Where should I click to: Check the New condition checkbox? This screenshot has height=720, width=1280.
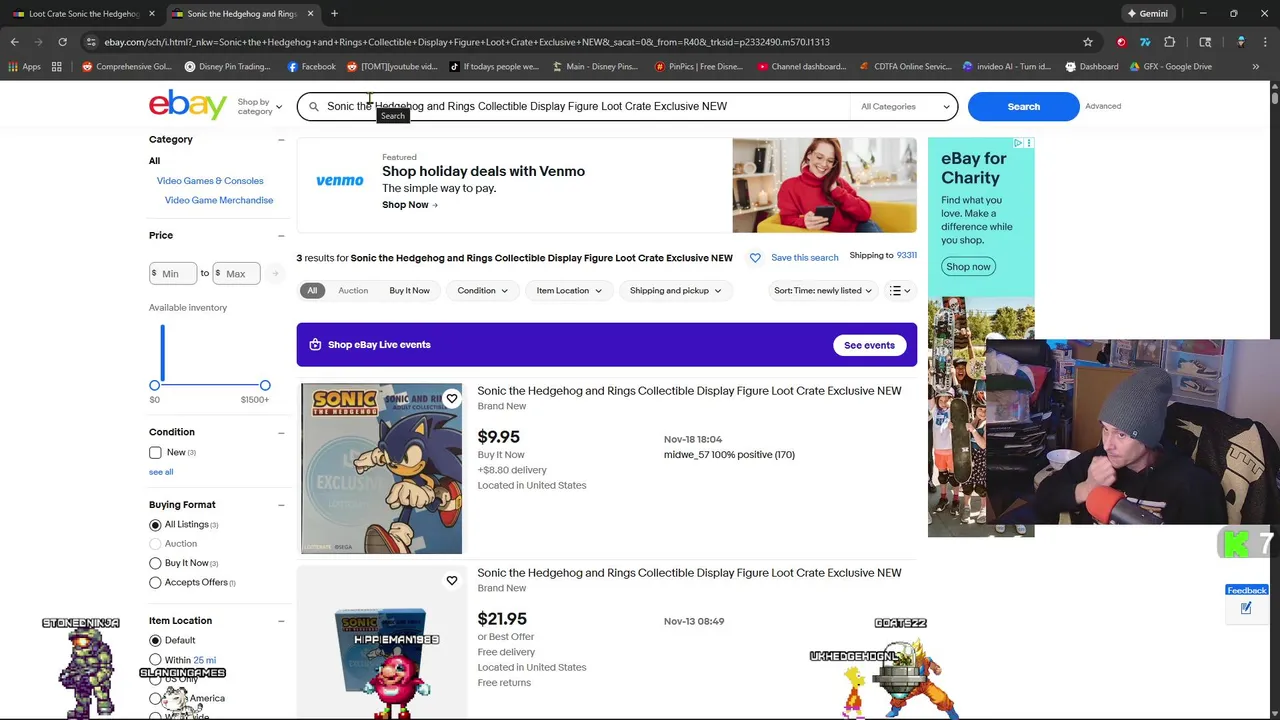155,453
